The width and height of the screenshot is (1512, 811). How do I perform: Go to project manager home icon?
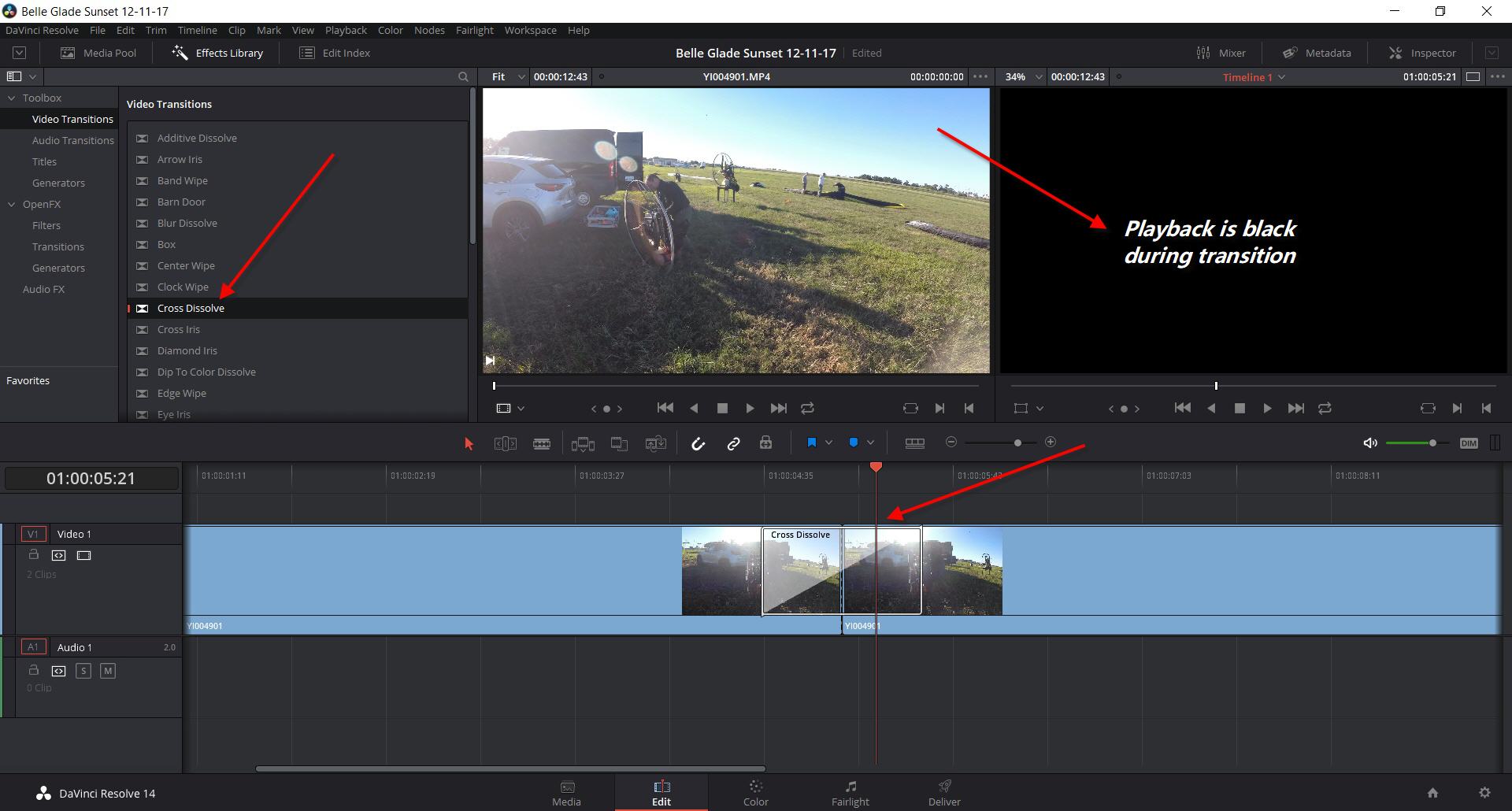(1432, 793)
